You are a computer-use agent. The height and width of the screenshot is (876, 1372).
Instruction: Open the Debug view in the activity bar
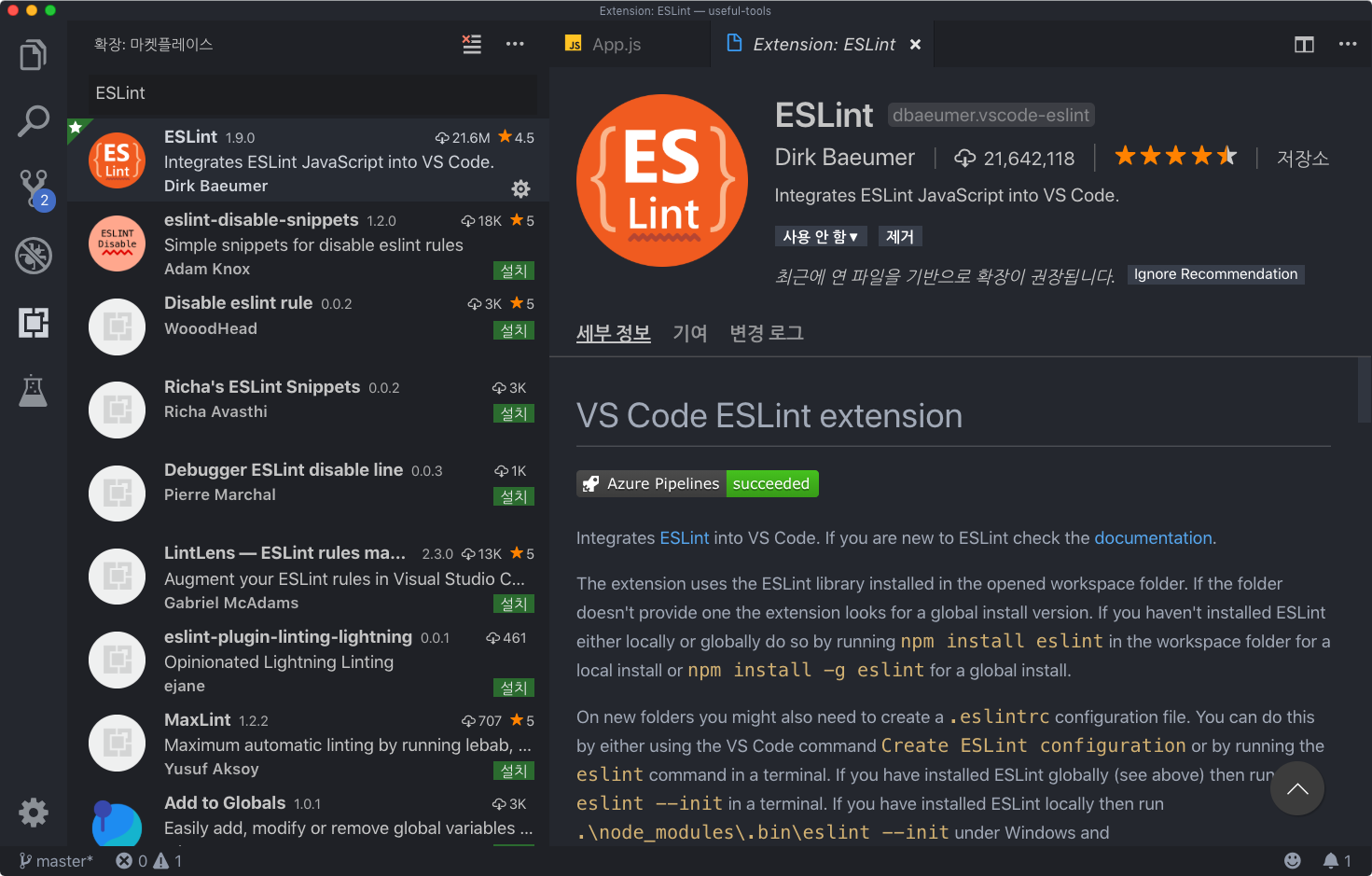(34, 255)
